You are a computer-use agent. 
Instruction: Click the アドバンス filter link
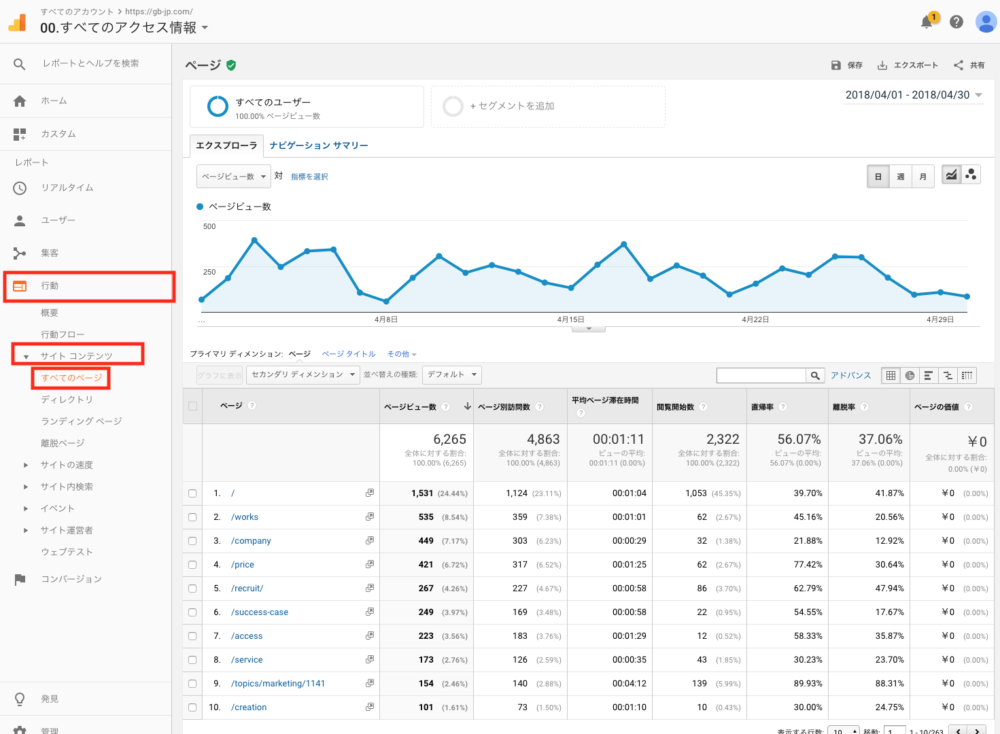point(850,375)
